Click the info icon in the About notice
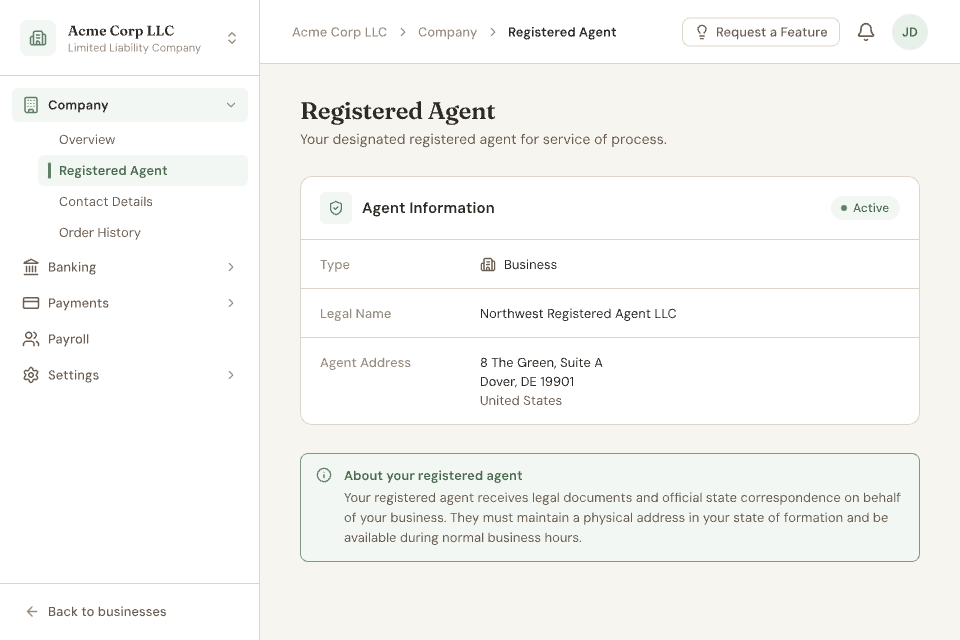The height and width of the screenshot is (640, 960). coord(324,476)
